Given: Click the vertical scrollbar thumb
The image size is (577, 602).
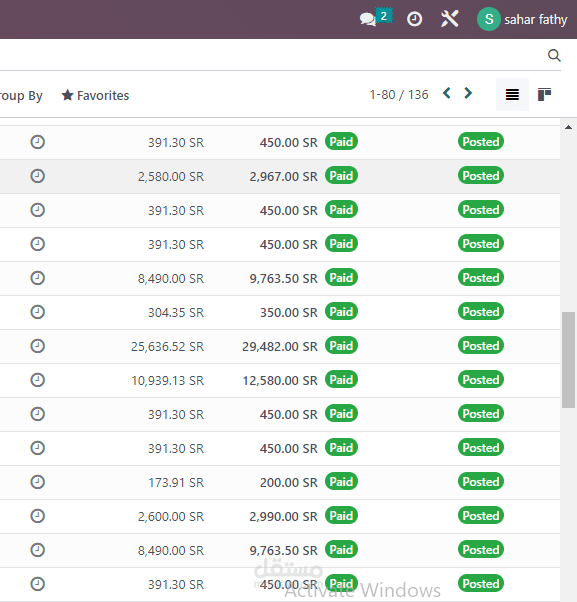Looking at the screenshot, I should click(x=568, y=360).
